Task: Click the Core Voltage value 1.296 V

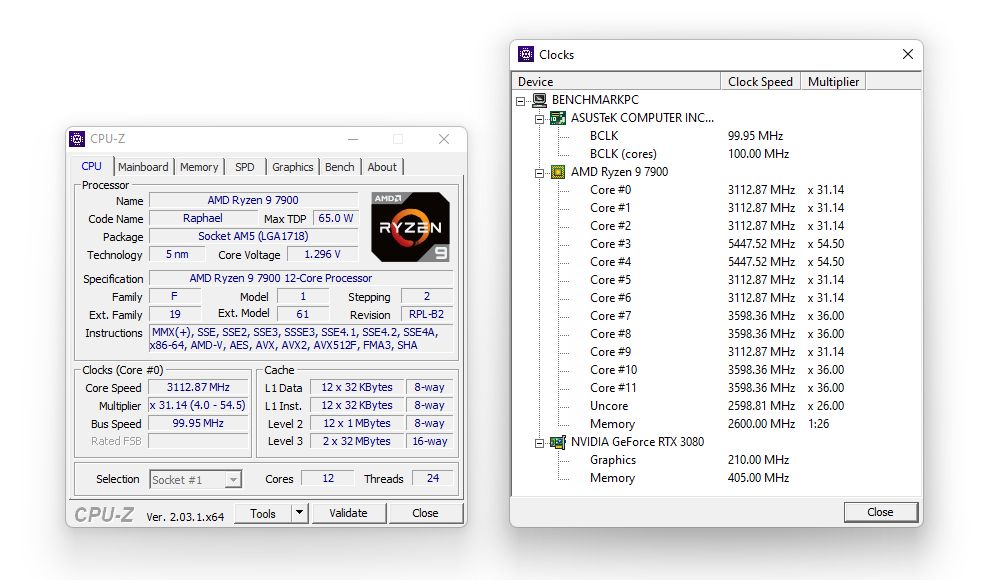Action: click(323, 254)
